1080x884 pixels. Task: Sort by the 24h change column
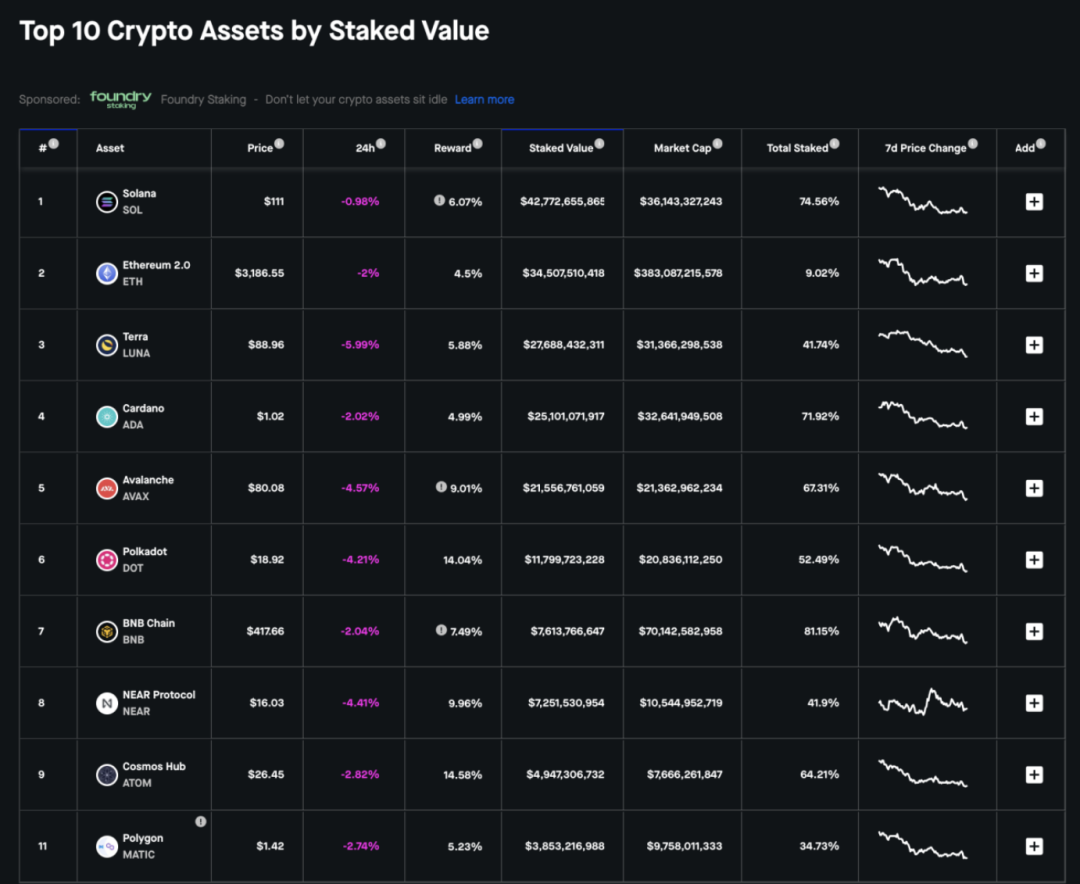click(365, 148)
